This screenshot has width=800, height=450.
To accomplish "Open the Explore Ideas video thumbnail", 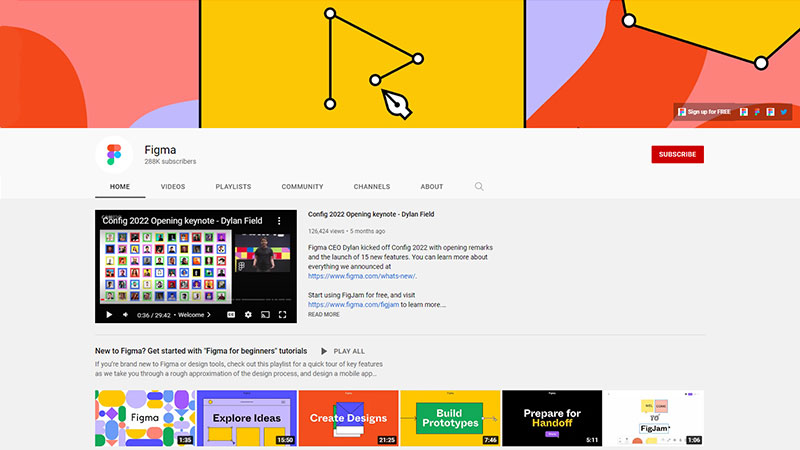I will click(247, 418).
